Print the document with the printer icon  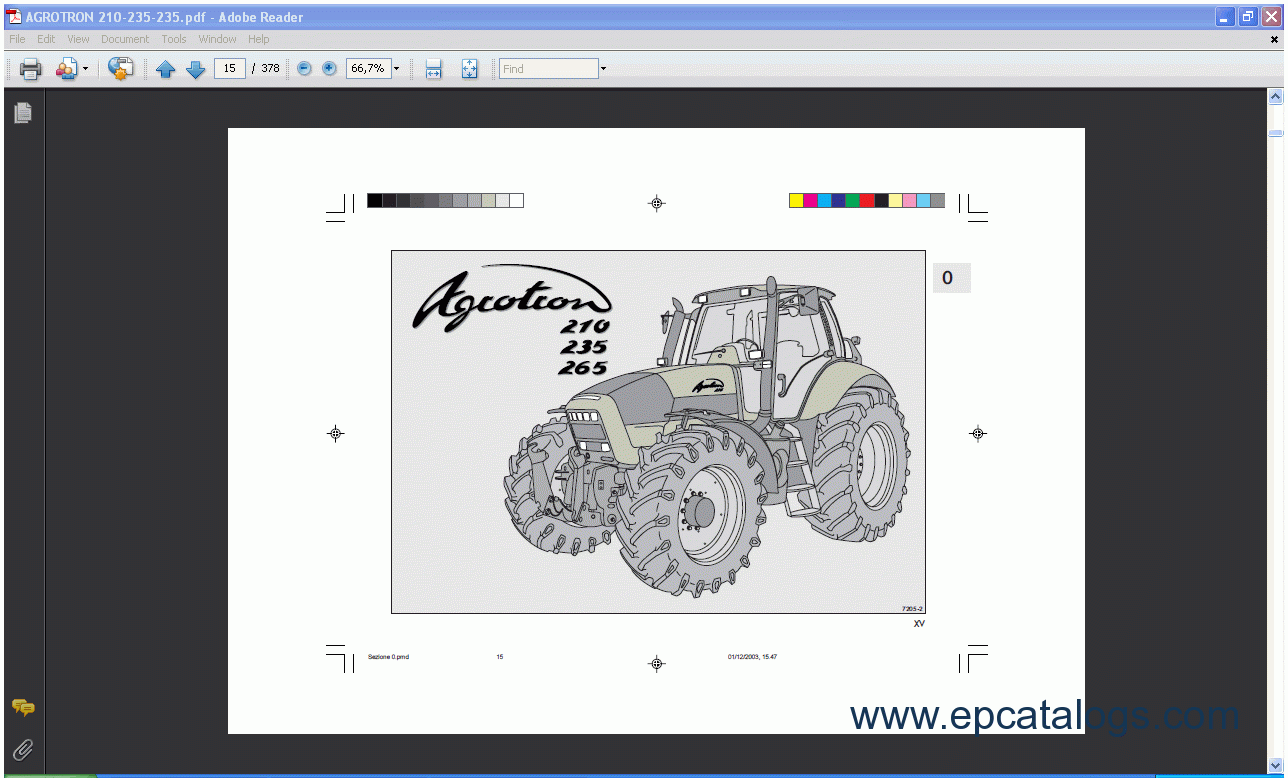(30, 69)
